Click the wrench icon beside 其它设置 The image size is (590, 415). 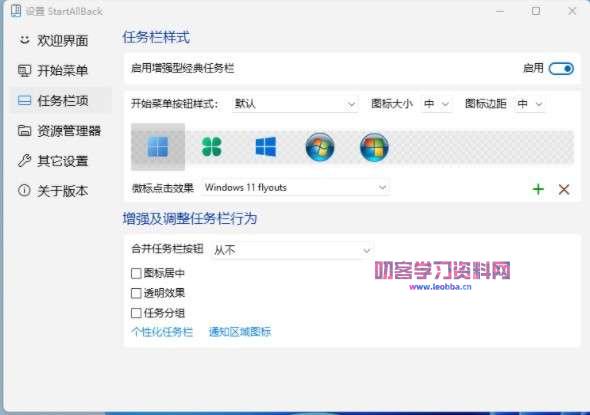coord(24,161)
